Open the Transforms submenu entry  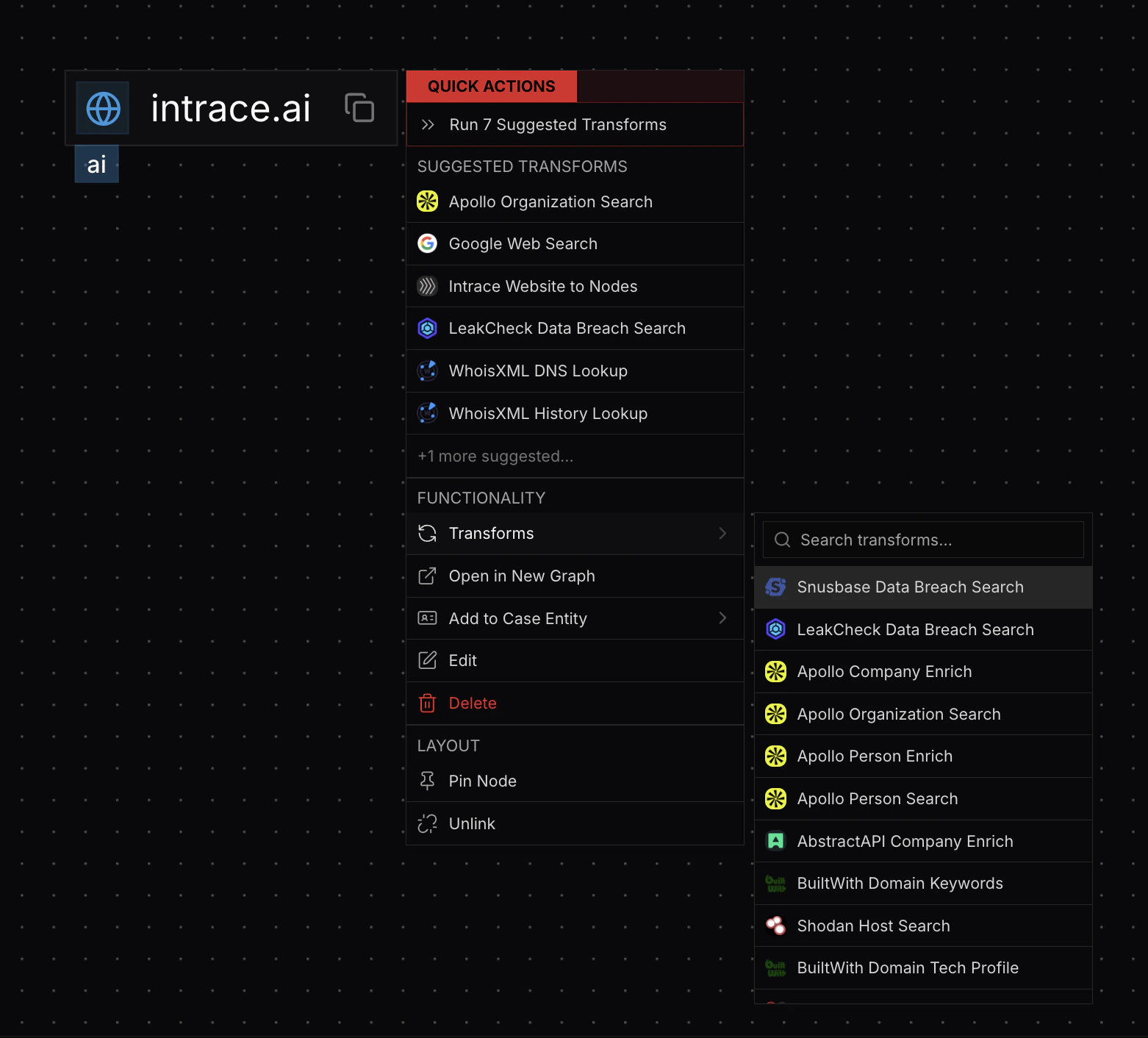575,534
